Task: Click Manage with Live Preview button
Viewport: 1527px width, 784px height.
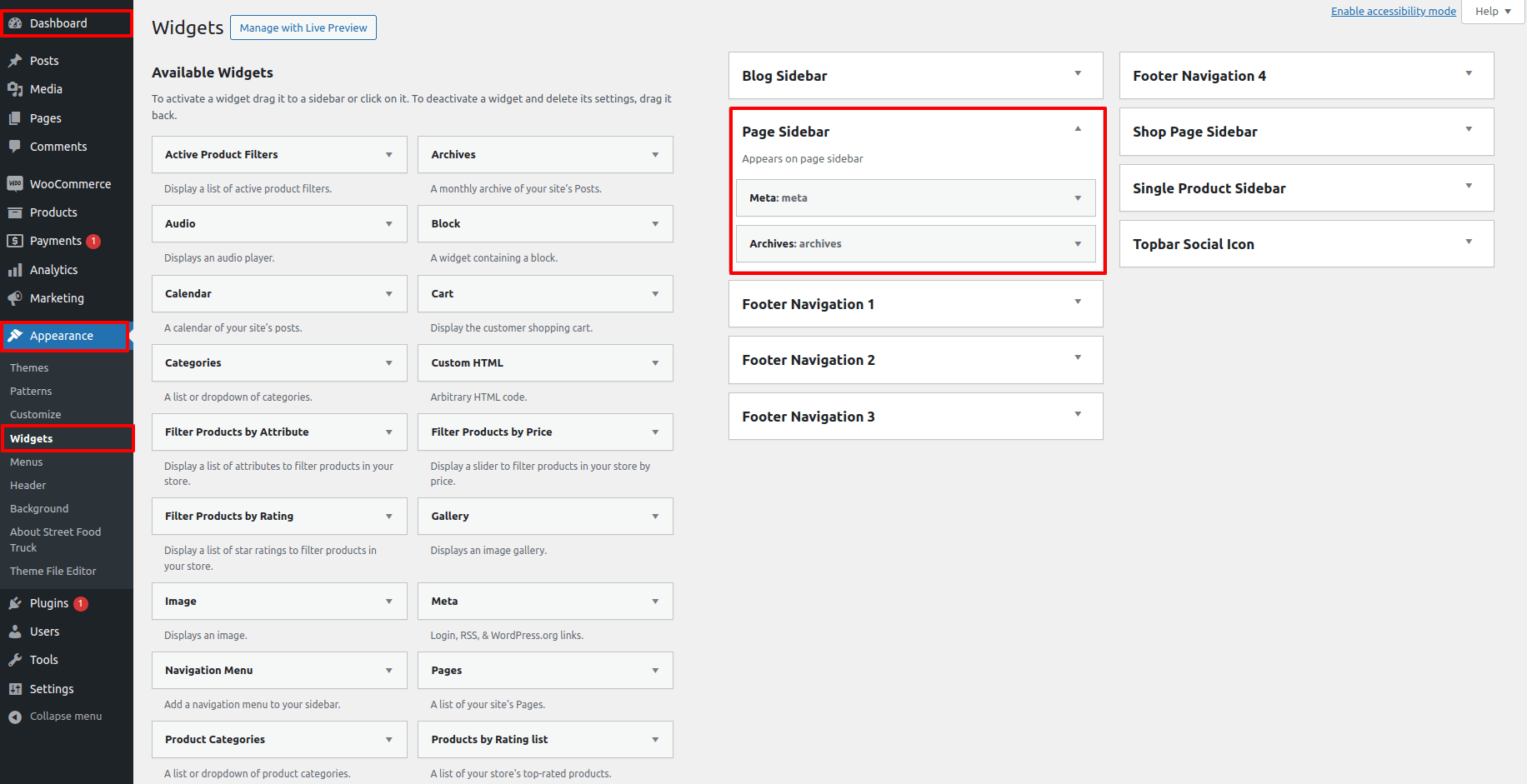Action: (x=303, y=27)
